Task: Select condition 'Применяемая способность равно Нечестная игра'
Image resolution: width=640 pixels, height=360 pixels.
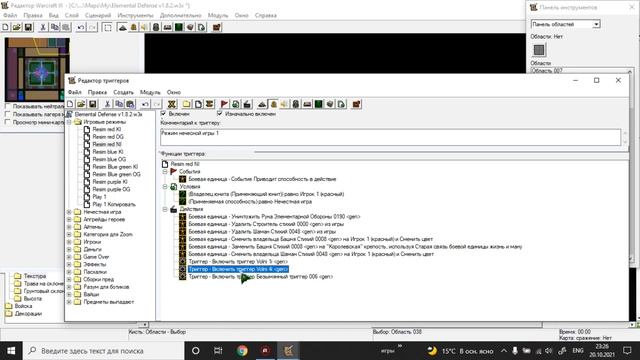Action: pyautogui.click(x=250, y=201)
